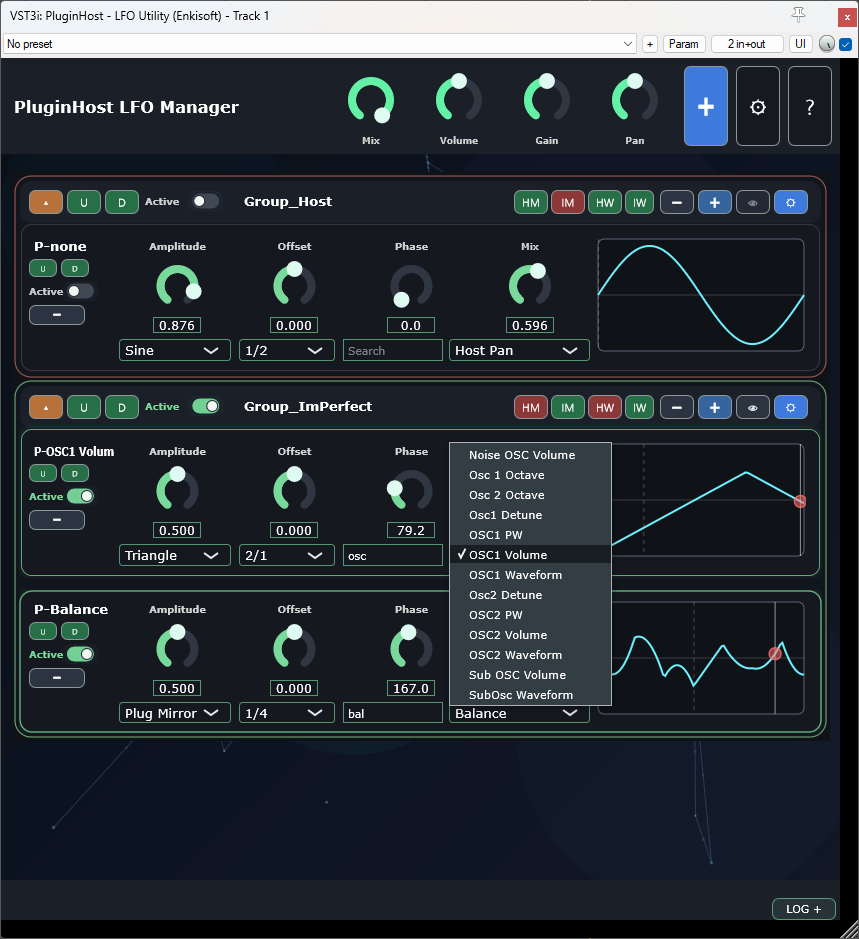
Task: Move Group_ImPerfect up with U button
Action: 84,407
